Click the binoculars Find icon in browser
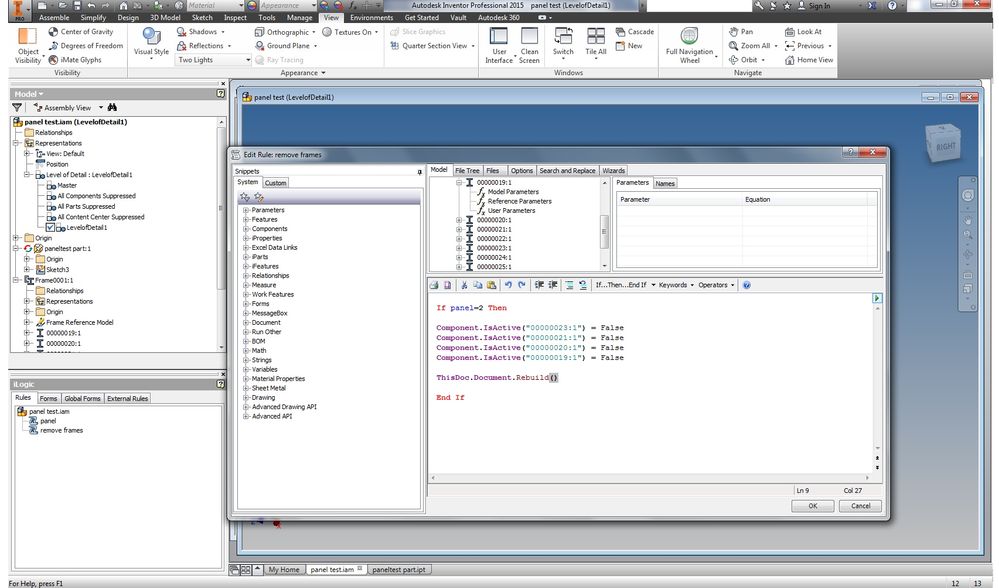999x588 pixels. pos(112,107)
